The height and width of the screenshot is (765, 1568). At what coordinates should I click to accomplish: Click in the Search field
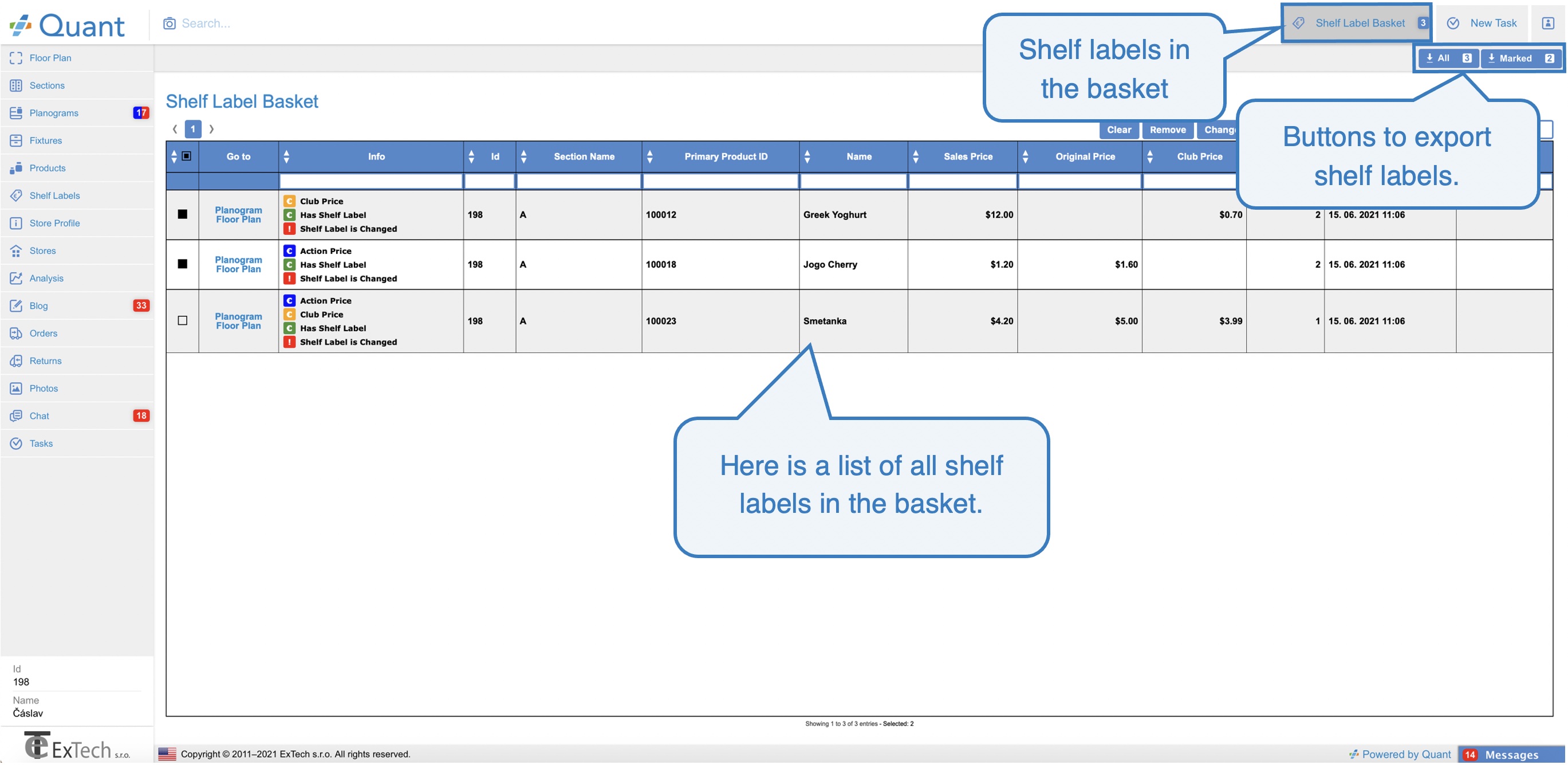point(206,23)
